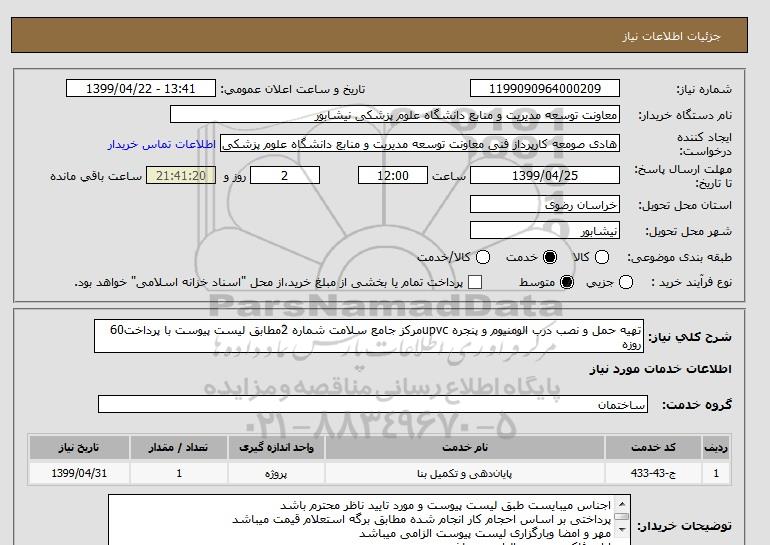The image size is (770, 545).
Task: Select the کالا radio button
Action: click(x=602, y=257)
